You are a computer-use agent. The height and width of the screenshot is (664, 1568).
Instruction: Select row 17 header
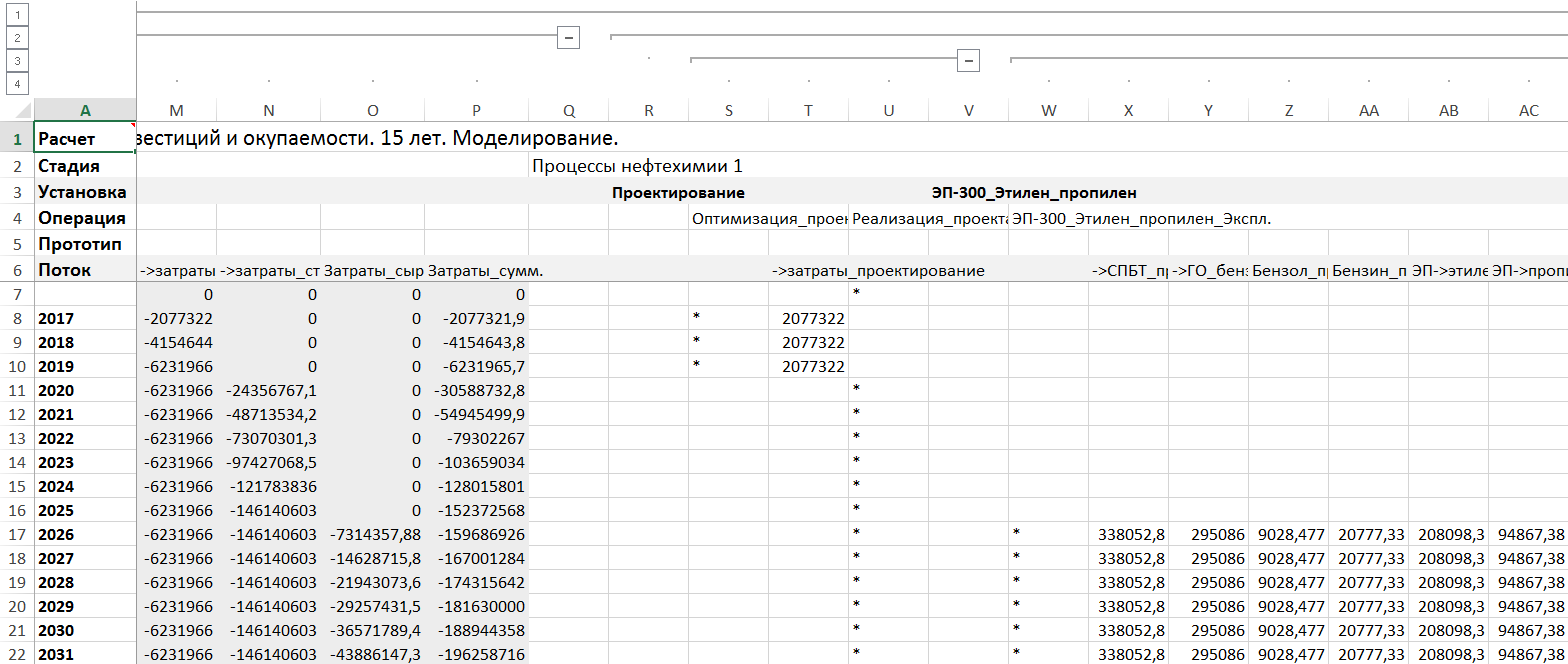point(17,535)
